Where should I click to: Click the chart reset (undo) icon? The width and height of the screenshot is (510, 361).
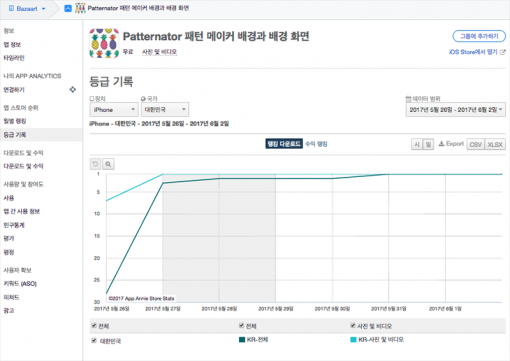(x=95, y=164)
